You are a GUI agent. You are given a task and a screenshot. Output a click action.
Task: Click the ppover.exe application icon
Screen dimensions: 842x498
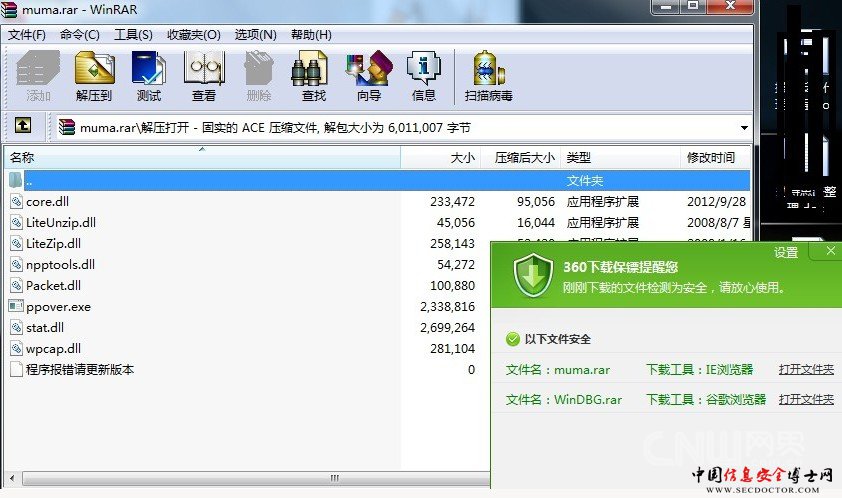(16, 306)
